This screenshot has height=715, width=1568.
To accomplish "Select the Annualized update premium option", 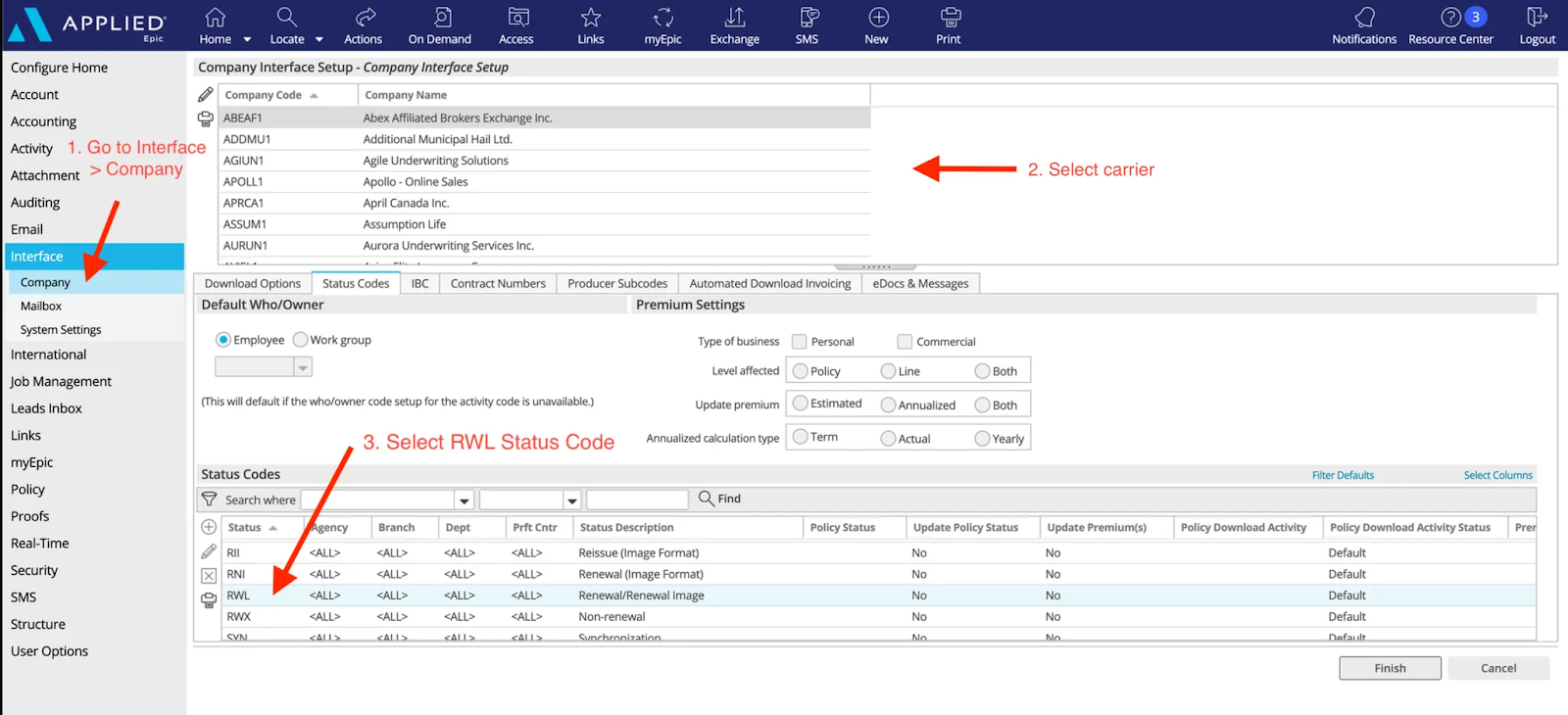I will 888,405.
